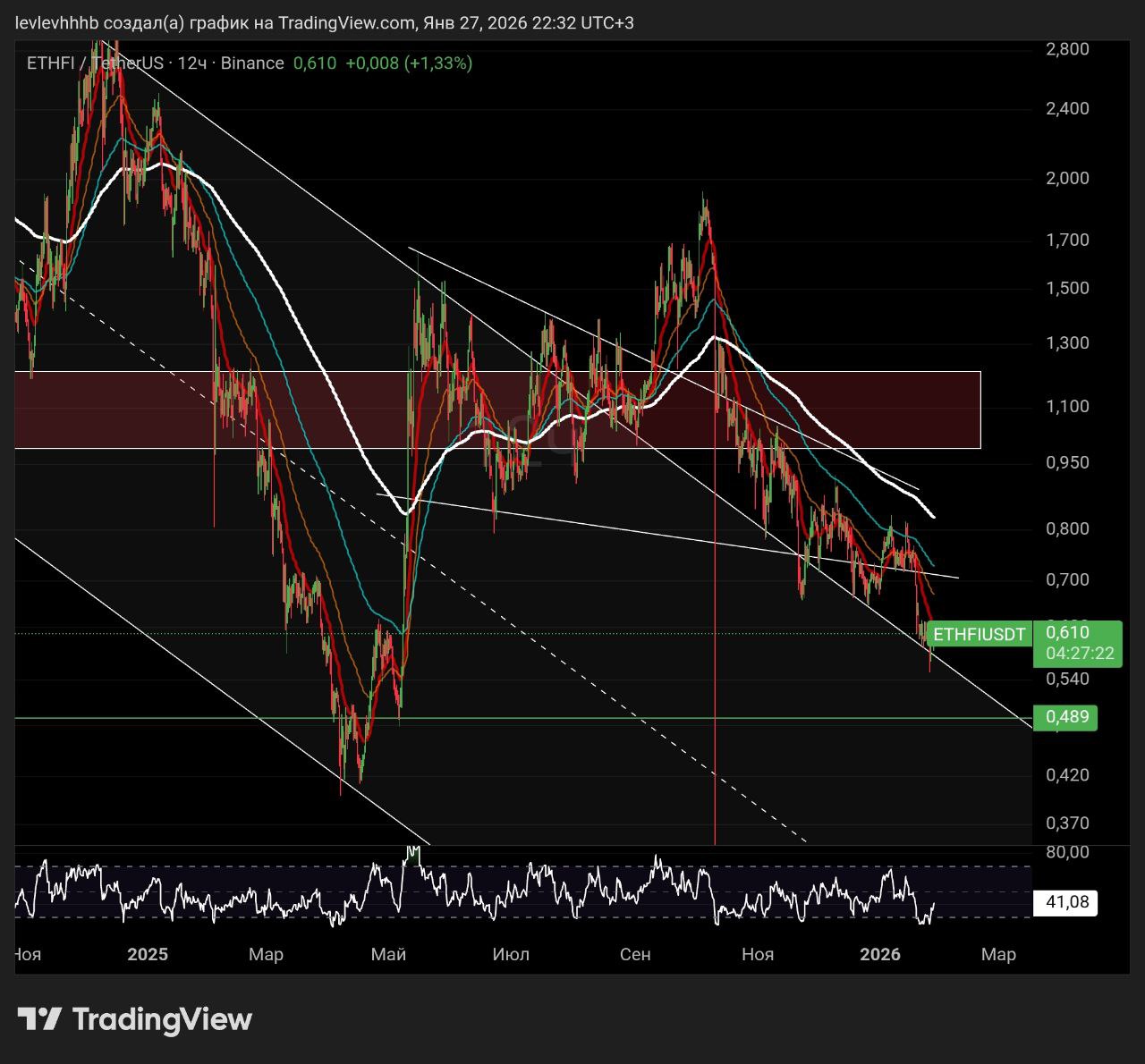Click the 80,00 level on RSI scale
The height and width of the screenshot is (1064, 1145).
[1067, 853]
